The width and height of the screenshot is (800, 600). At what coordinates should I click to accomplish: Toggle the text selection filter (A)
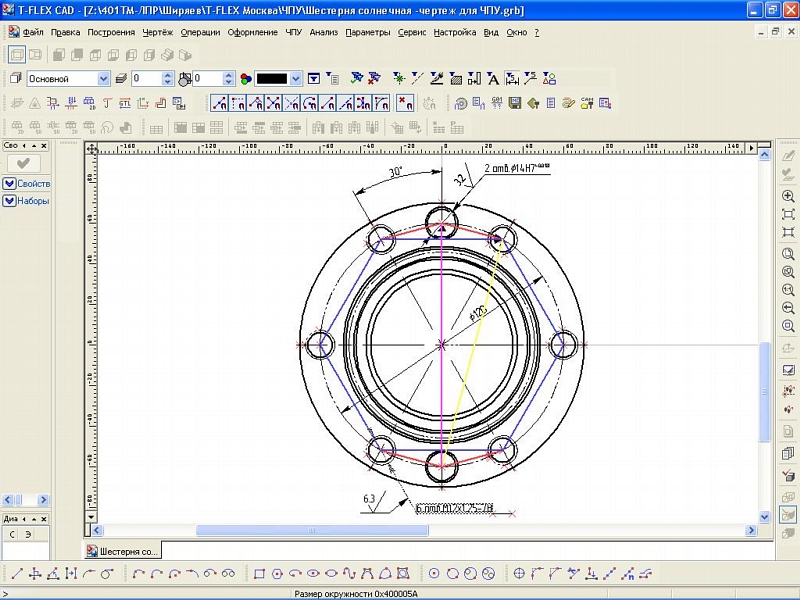493,78
